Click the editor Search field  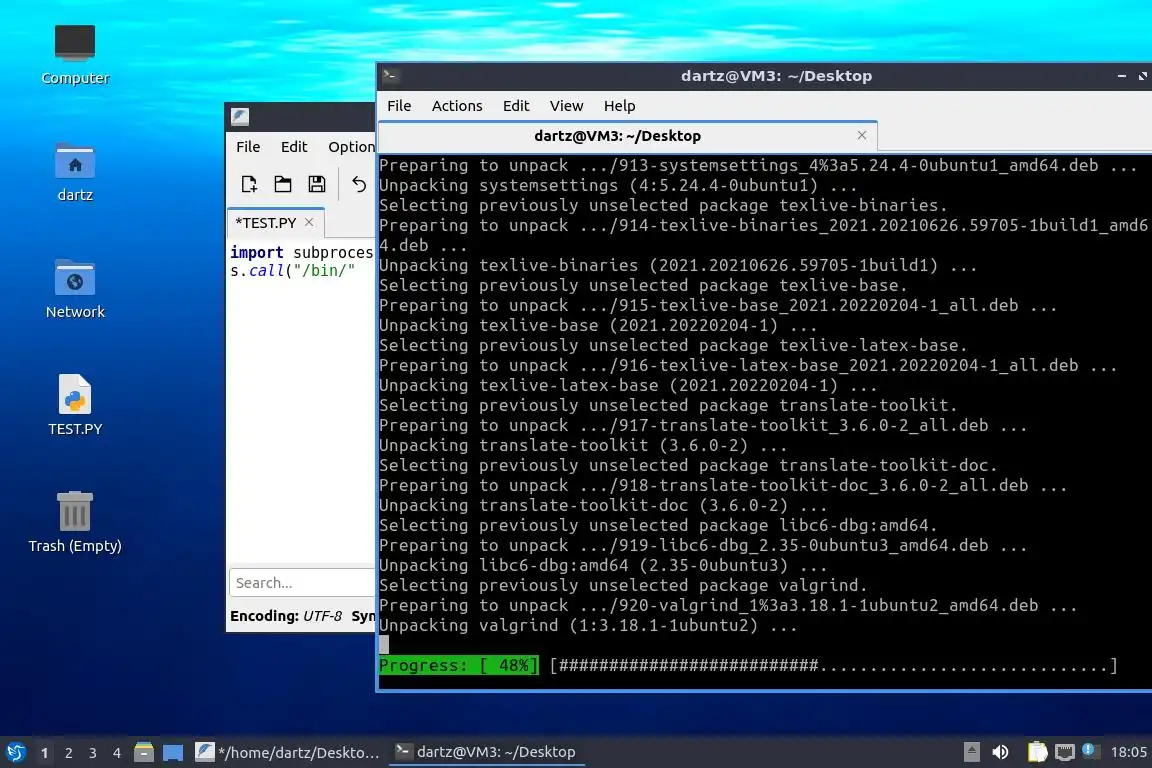pos(302,582)
